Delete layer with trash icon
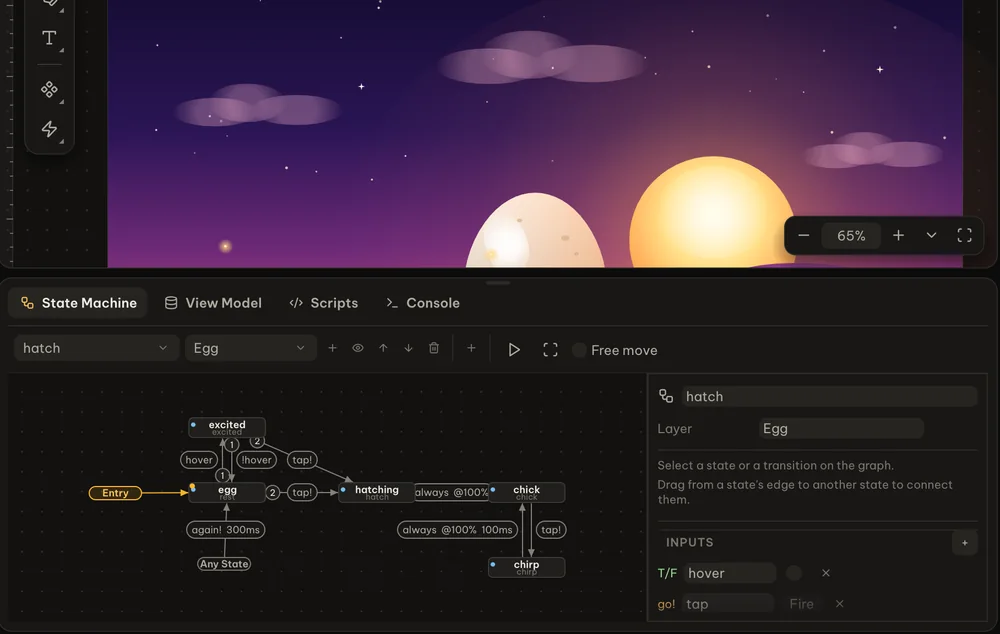 (434, 348)
